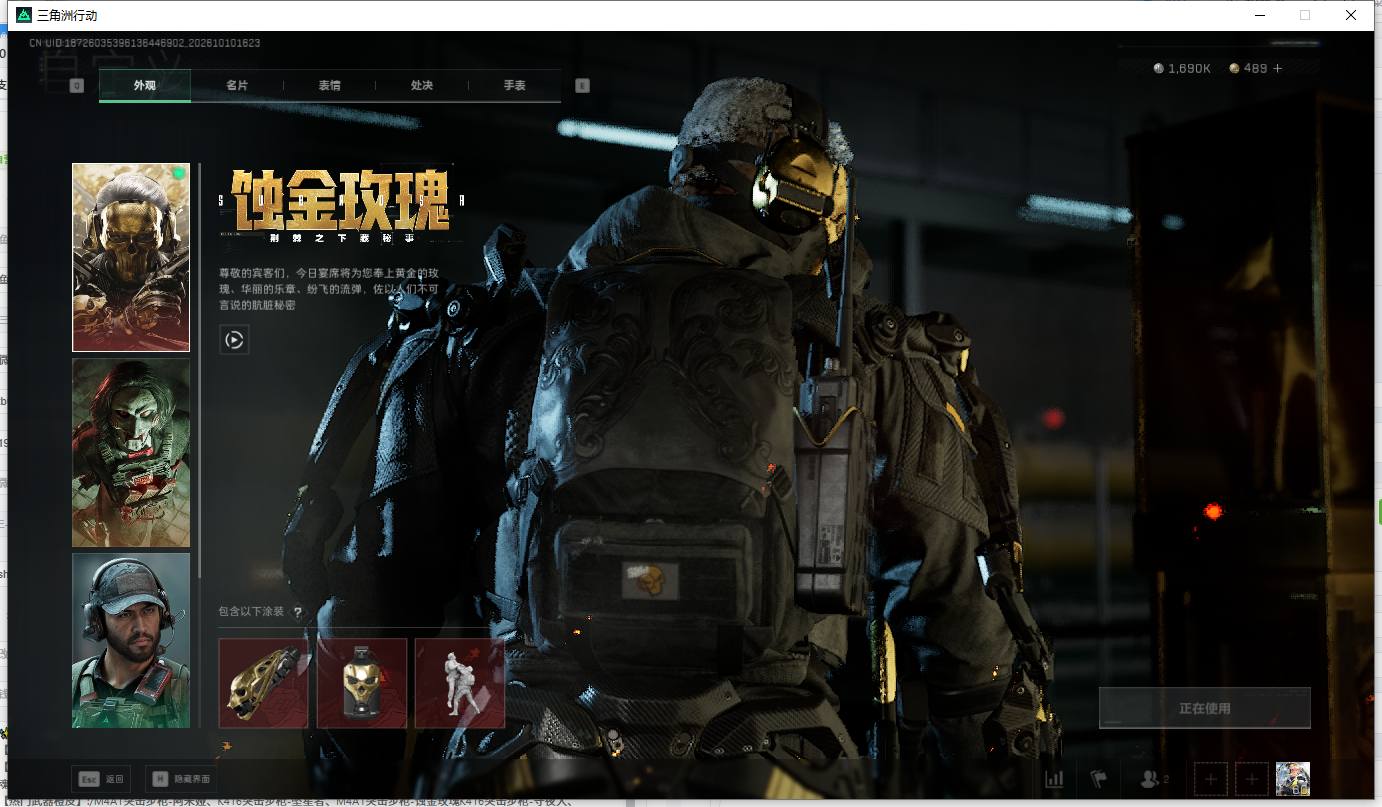Click the 正在使用 button

pos(1204,708)
